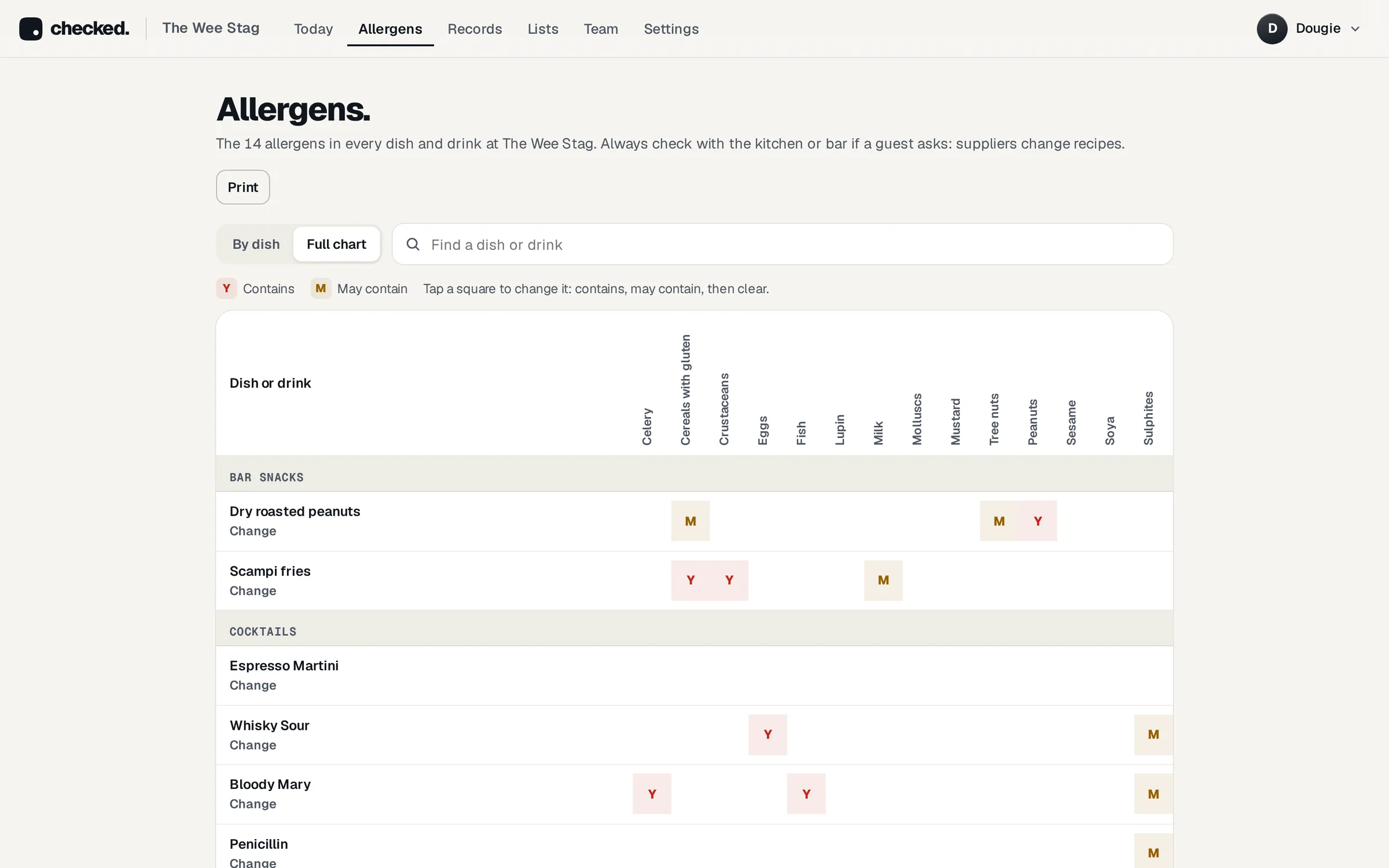Open the Settings tab
This screenshot has height=868, width=1389.
[671, 28]
